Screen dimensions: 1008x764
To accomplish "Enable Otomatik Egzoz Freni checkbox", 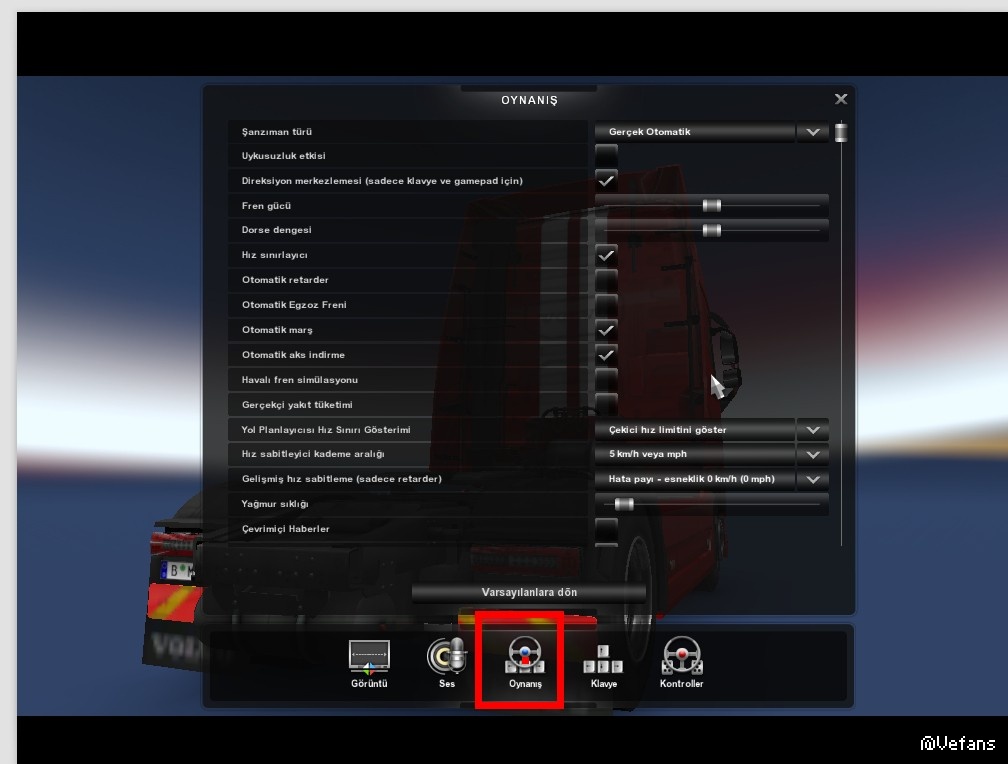I will tap(606, 305).
